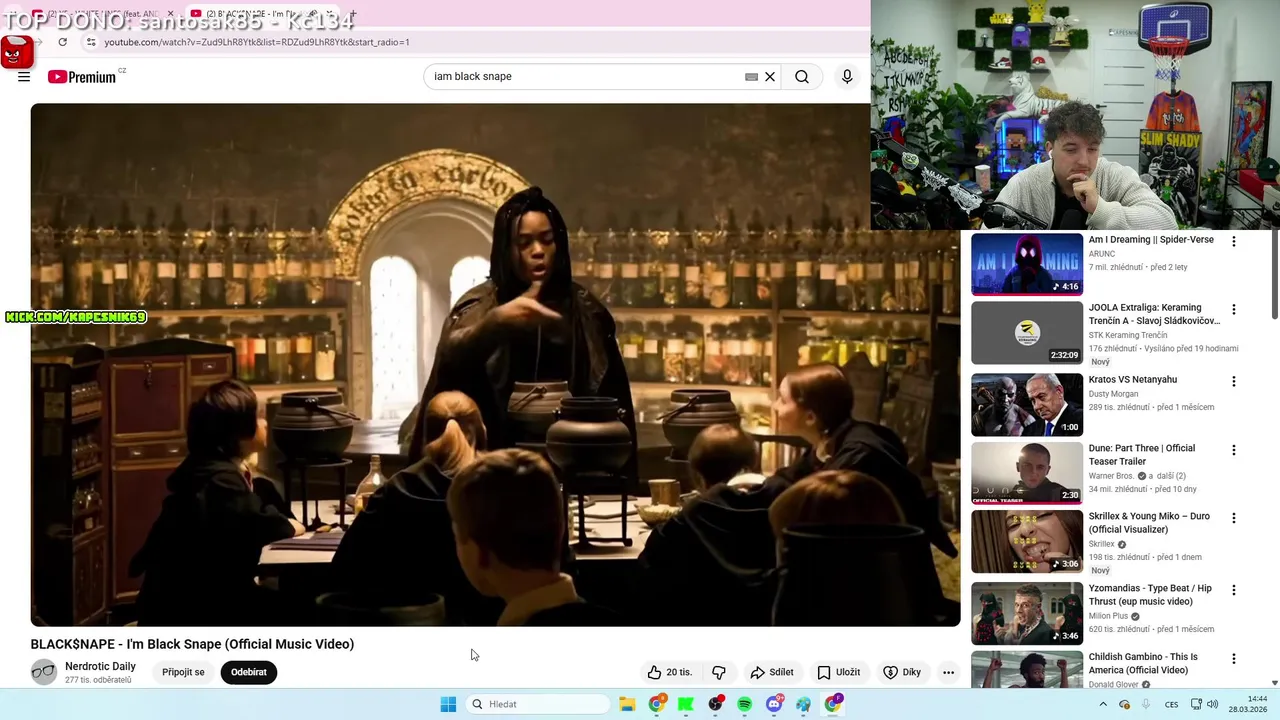Open options for Childish Gambino video
Screen dimensions: 1280x720
click(1233, 659)
